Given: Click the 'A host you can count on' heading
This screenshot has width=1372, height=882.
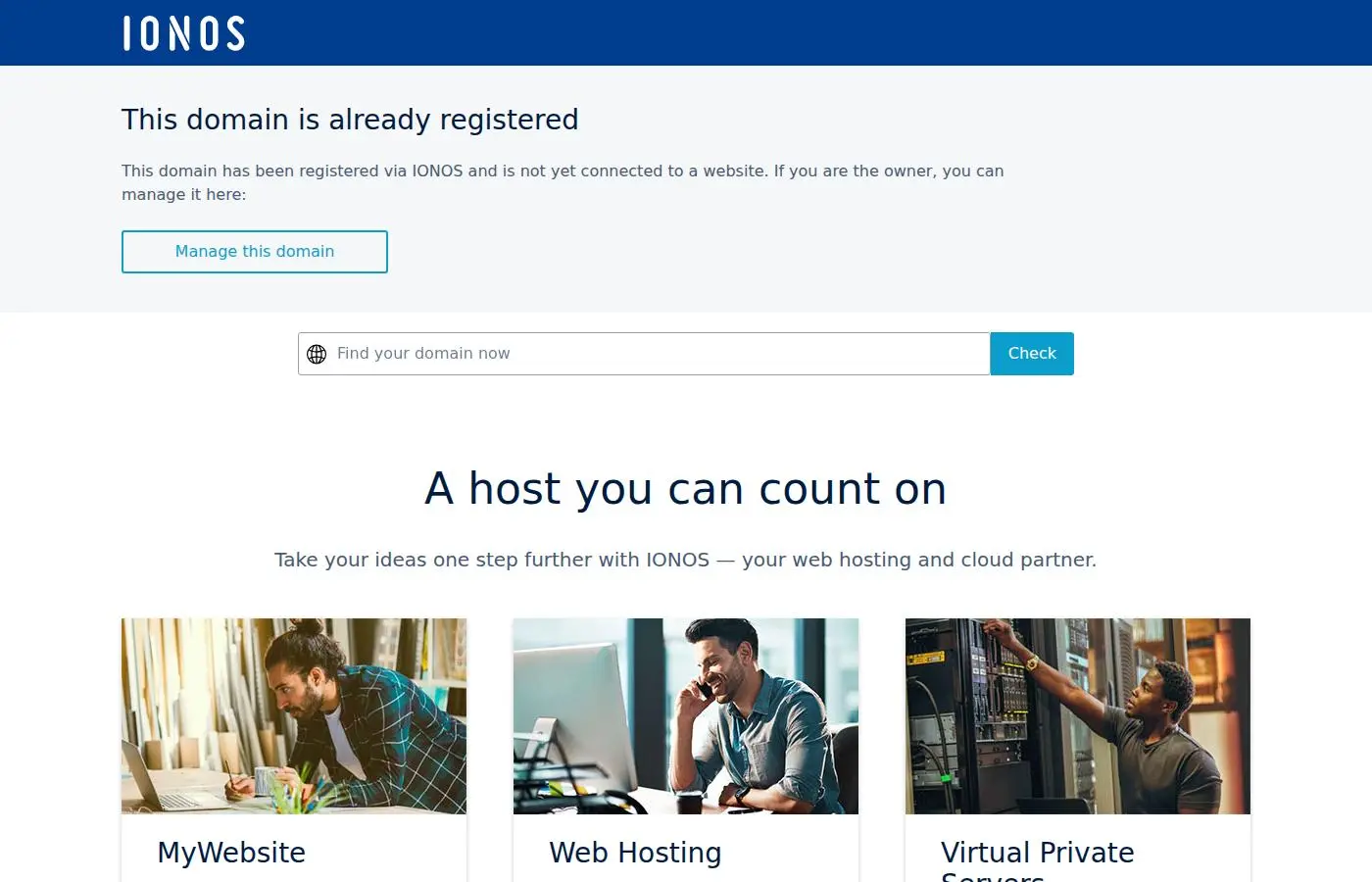Looking at the screenshot, I should (x=686, y=488).
